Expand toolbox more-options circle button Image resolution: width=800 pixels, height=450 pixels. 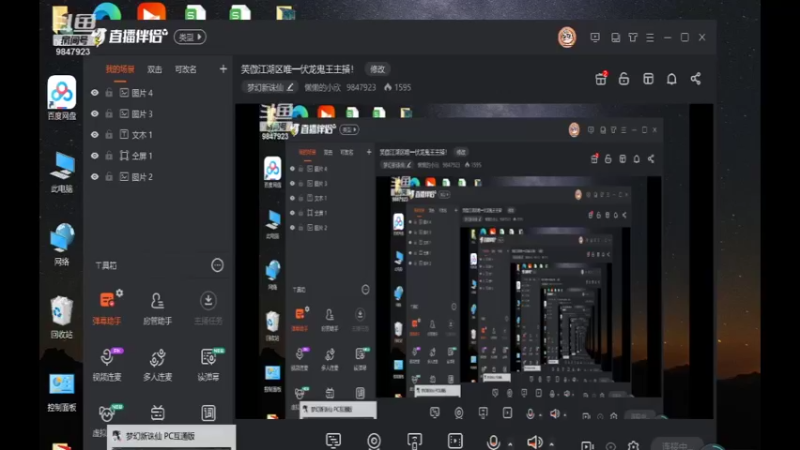point(217,265)
